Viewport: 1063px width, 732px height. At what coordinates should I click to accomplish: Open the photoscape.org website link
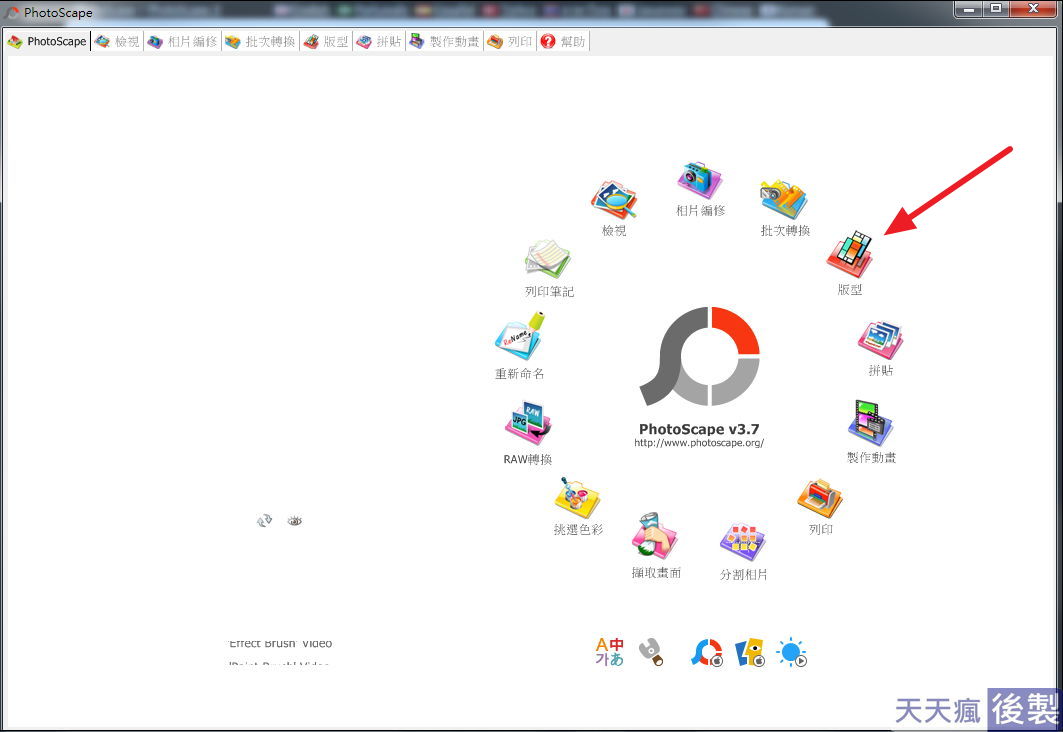[x=699, y=443]
